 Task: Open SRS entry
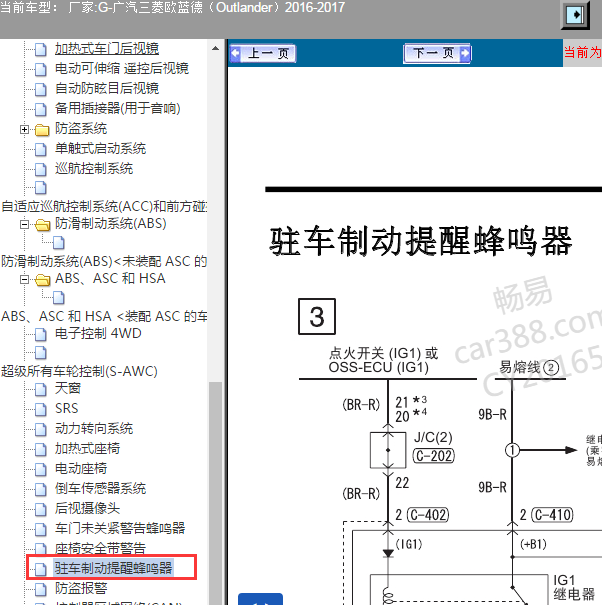(66, 409)
